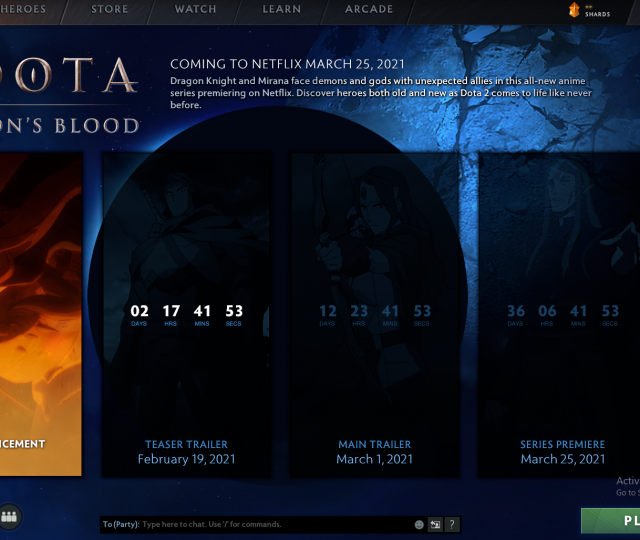640x540 pixels.
Task: Click the Teaser Trailer card
Action: tap(186, 250)
